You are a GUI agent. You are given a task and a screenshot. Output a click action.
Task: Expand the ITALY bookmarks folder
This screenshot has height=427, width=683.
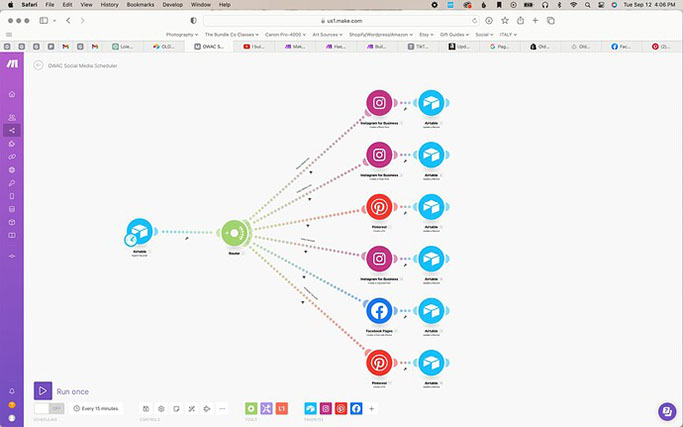508,34
